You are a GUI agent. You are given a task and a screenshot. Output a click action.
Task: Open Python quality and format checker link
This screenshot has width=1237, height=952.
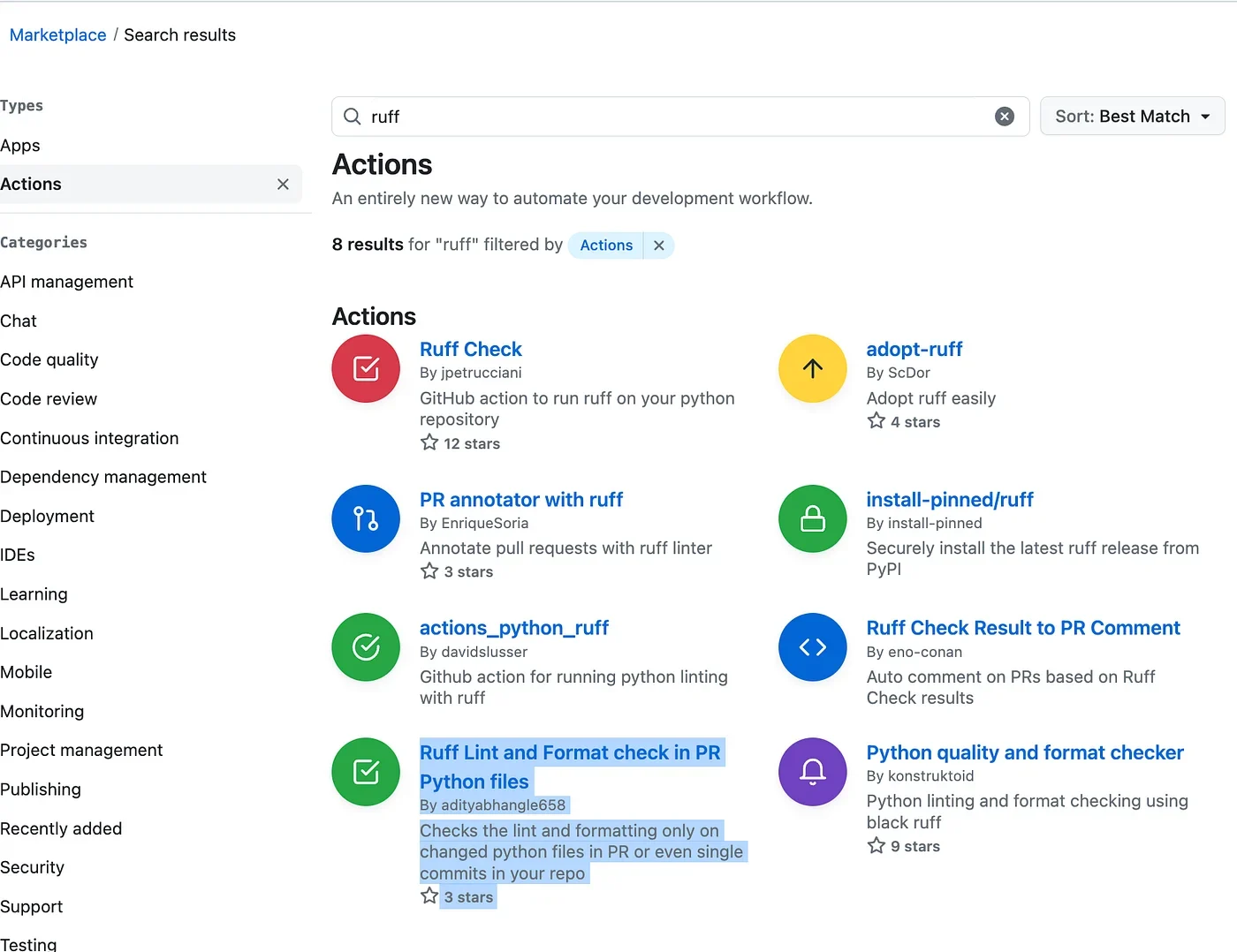(1025, 752)
